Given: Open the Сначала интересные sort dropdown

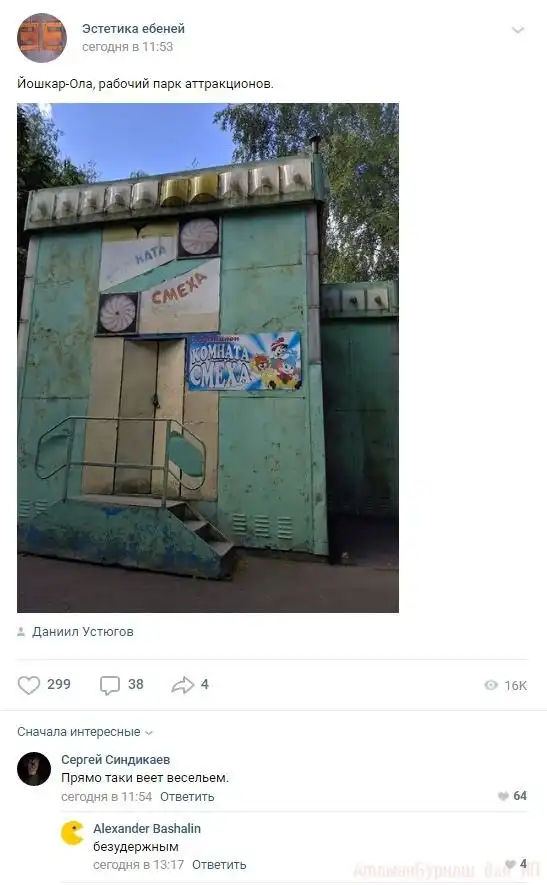Looking at the screenshot, I should click(85, 732).
